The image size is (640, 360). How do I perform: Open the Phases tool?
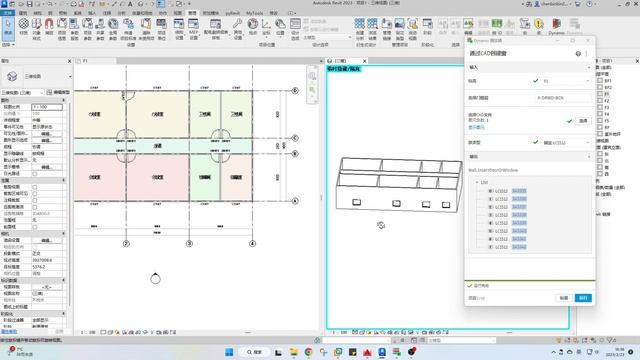[427, 27]
